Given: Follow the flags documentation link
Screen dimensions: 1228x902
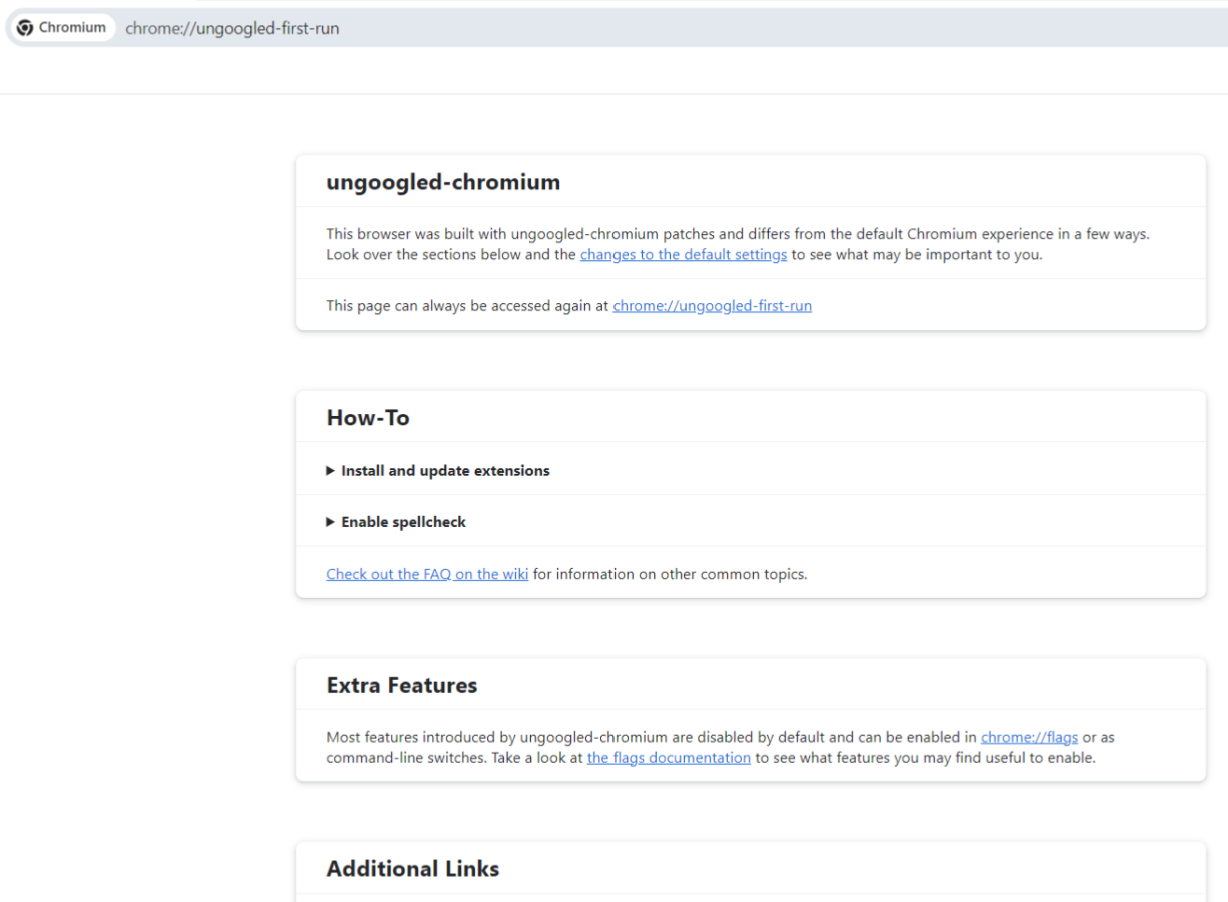Looking at the screenshot, I should [669, 758].
